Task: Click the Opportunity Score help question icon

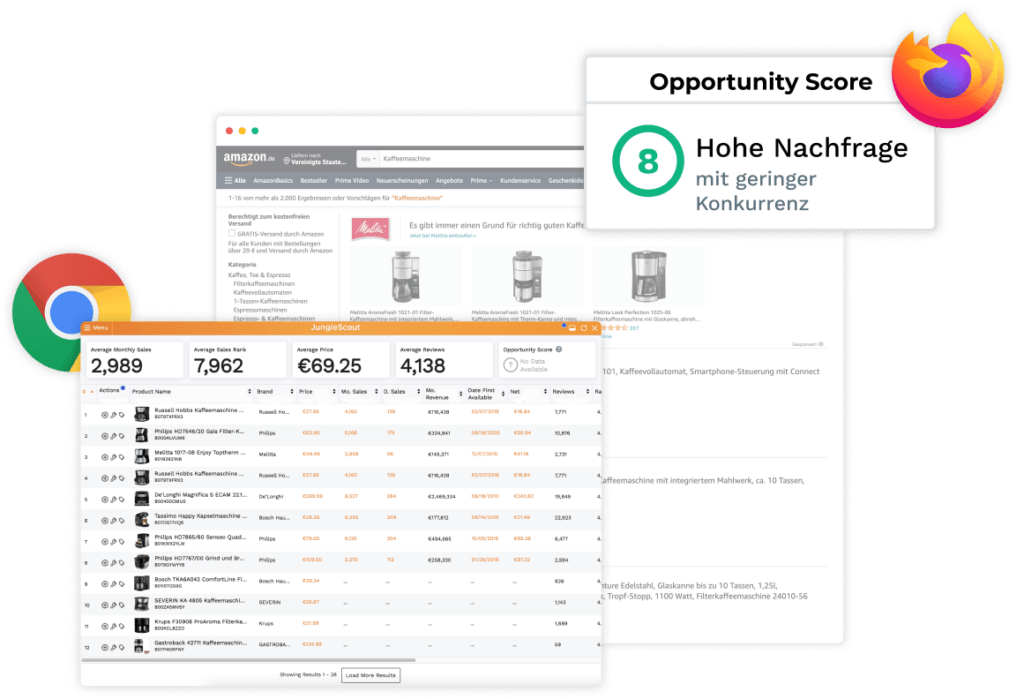Action: pyautogui.click(x=559, y=350)
